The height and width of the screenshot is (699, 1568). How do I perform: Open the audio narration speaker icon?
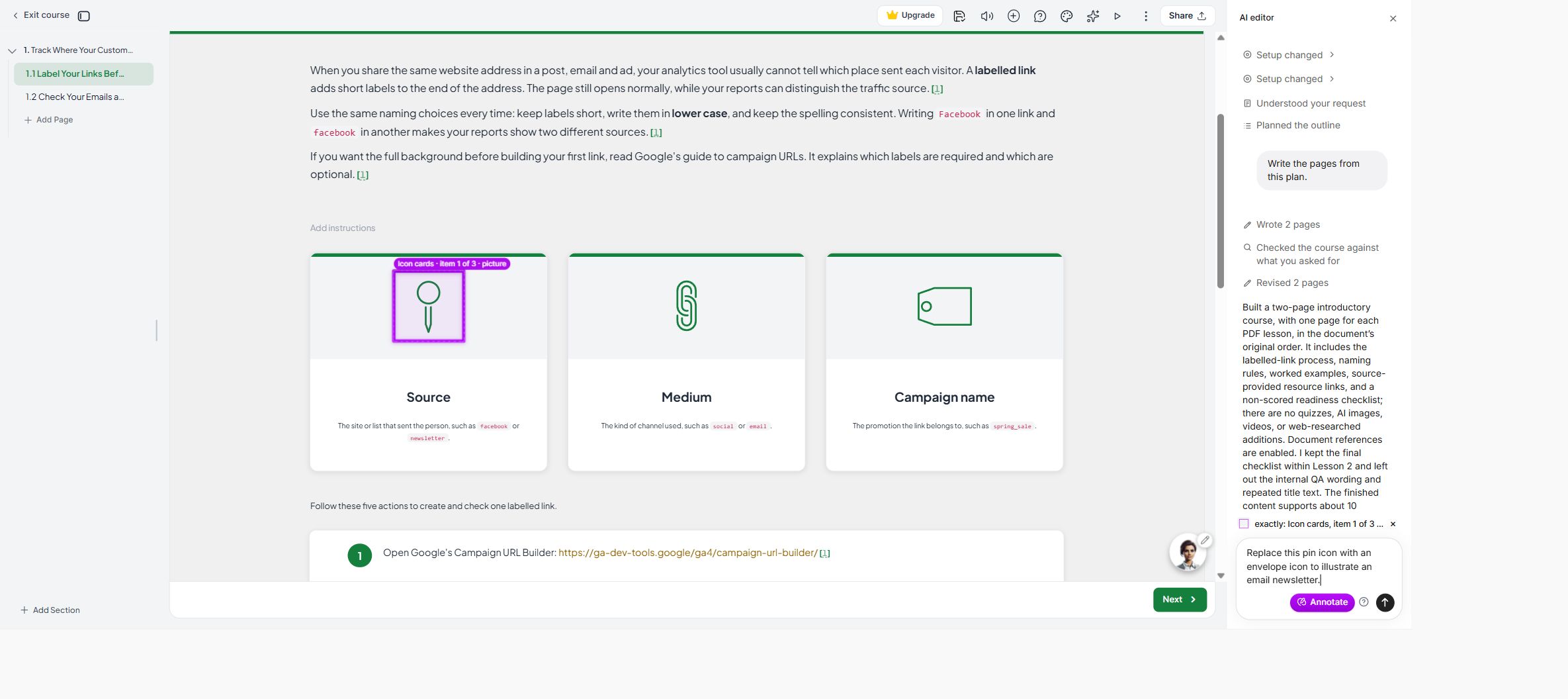pyautogui.click(x=986, y=16)
